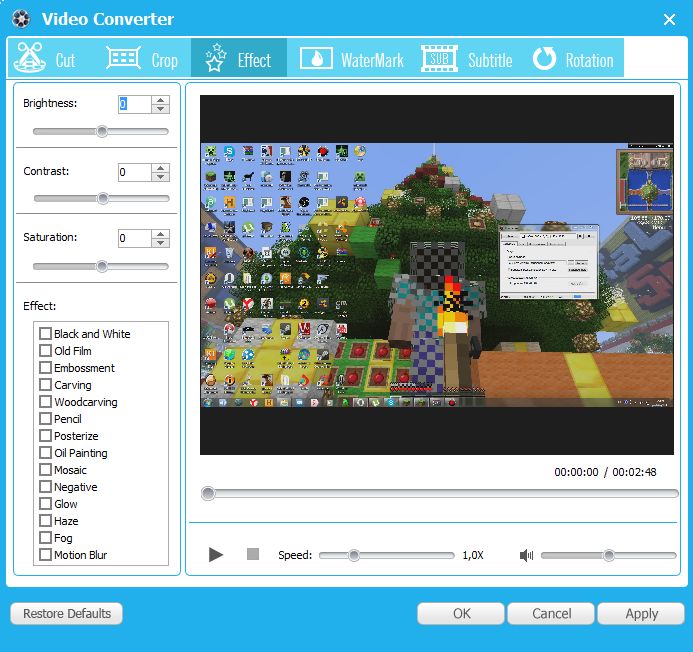The width and height of the screenshot is (693, 652).
Task: Mute audio with speaker icon
Action: (527, 555)
